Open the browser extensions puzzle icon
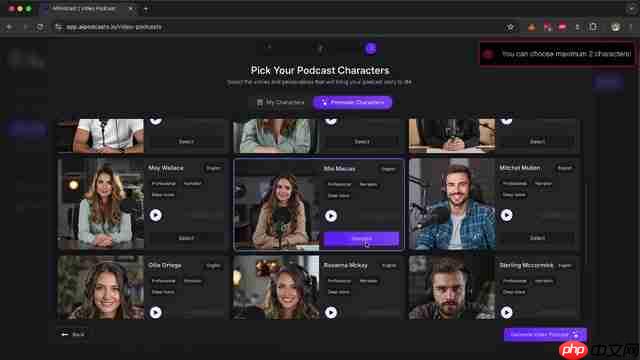 pos(593,27)
